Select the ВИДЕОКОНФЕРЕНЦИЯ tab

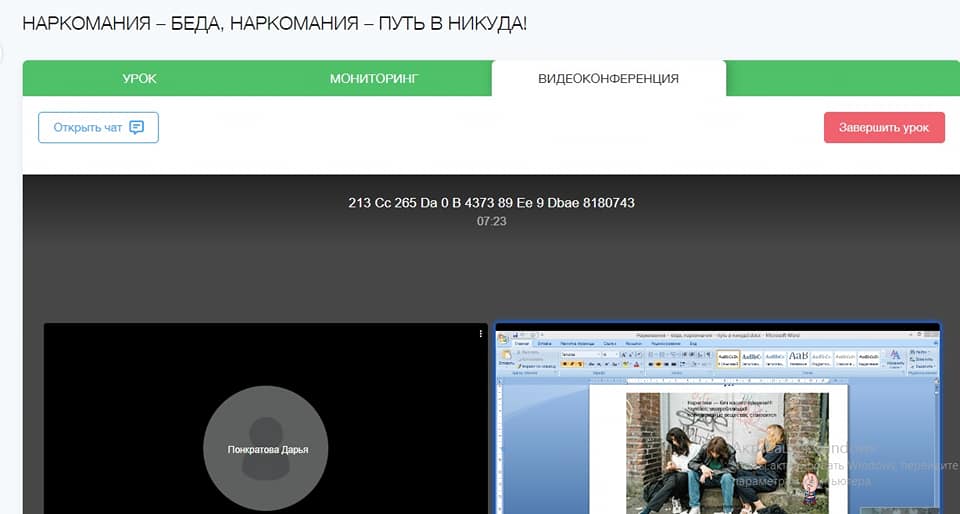click(x=608, y=79)
